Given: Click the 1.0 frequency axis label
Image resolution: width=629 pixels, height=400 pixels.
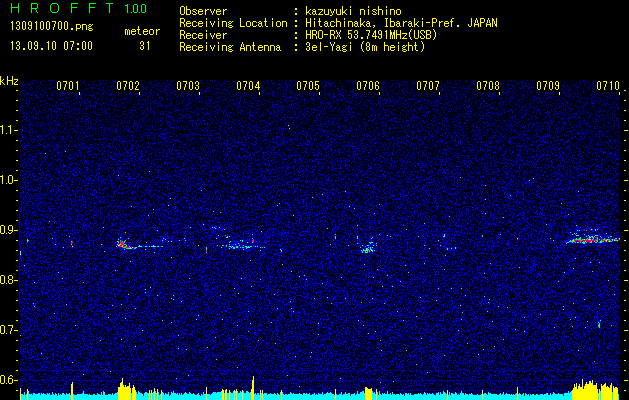Looking at the screenshot, I should 9,180.
